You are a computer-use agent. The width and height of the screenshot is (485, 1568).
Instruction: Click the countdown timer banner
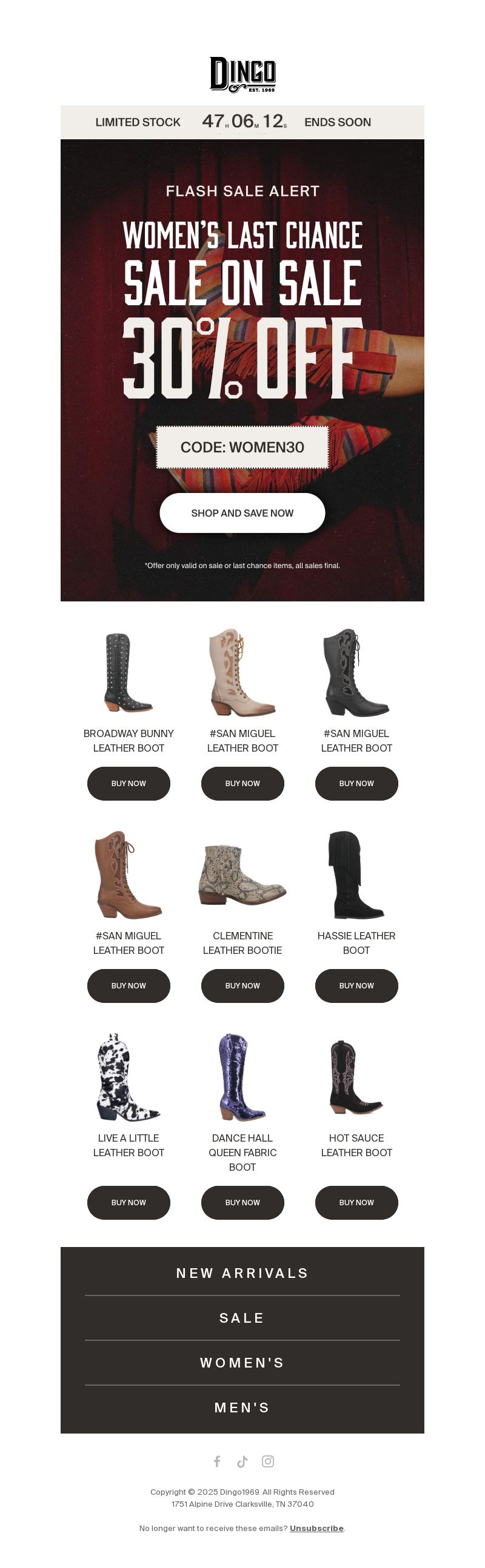(242, 122)
